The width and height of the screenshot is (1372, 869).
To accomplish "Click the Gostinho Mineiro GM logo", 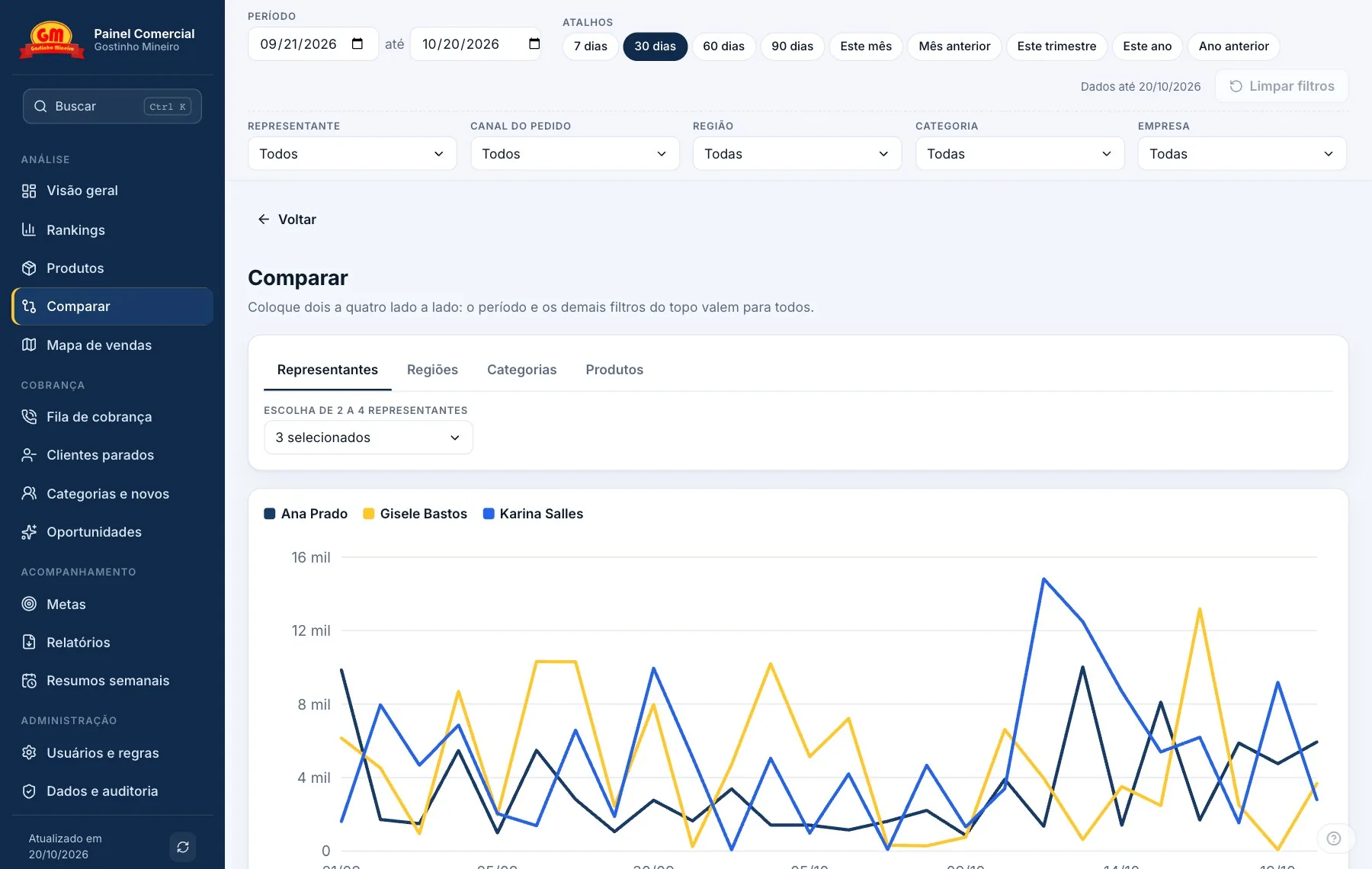I will [x=52, y=40].
